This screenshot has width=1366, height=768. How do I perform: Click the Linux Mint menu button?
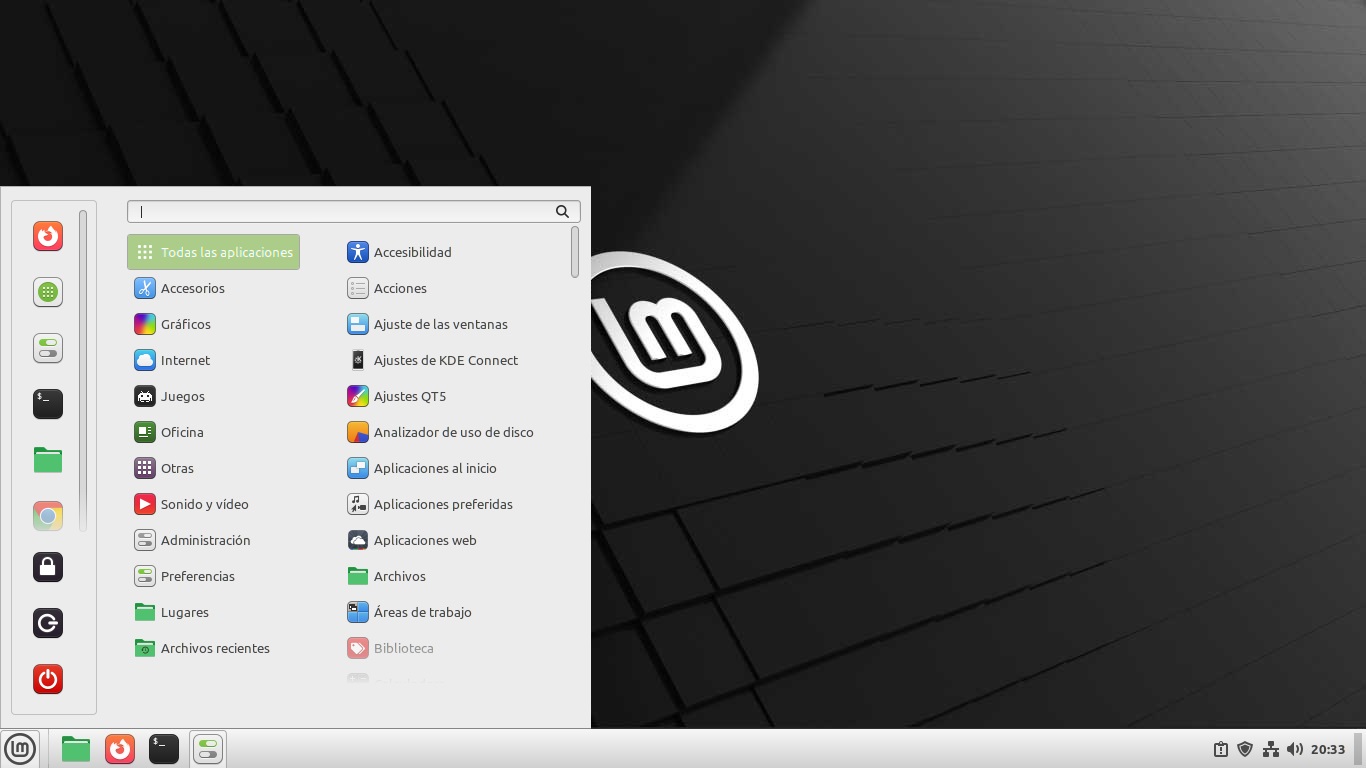click(x=20, y=748)
